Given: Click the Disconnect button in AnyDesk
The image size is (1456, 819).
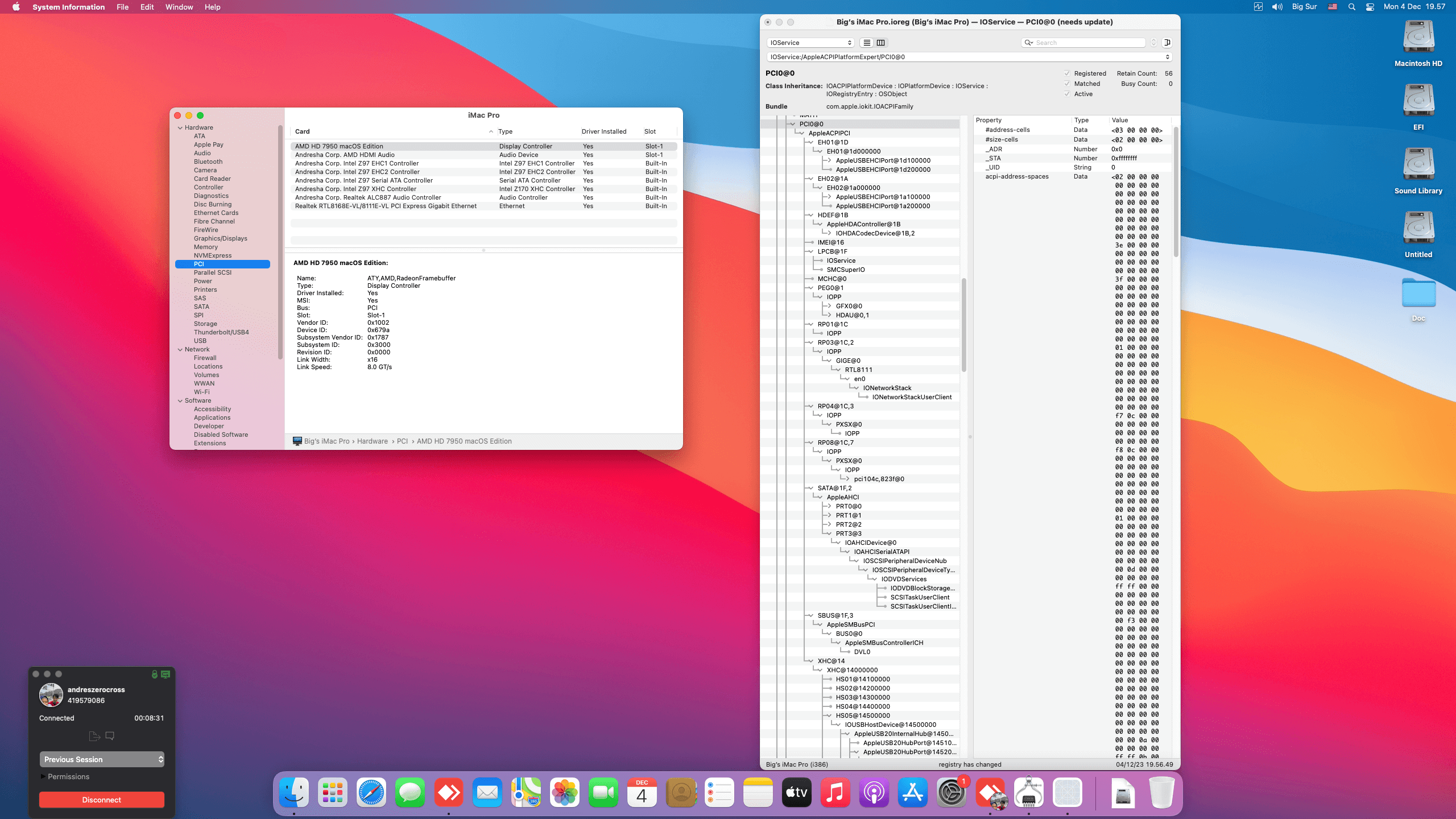Looking at the screenshot, I should (x=102, y=800).
